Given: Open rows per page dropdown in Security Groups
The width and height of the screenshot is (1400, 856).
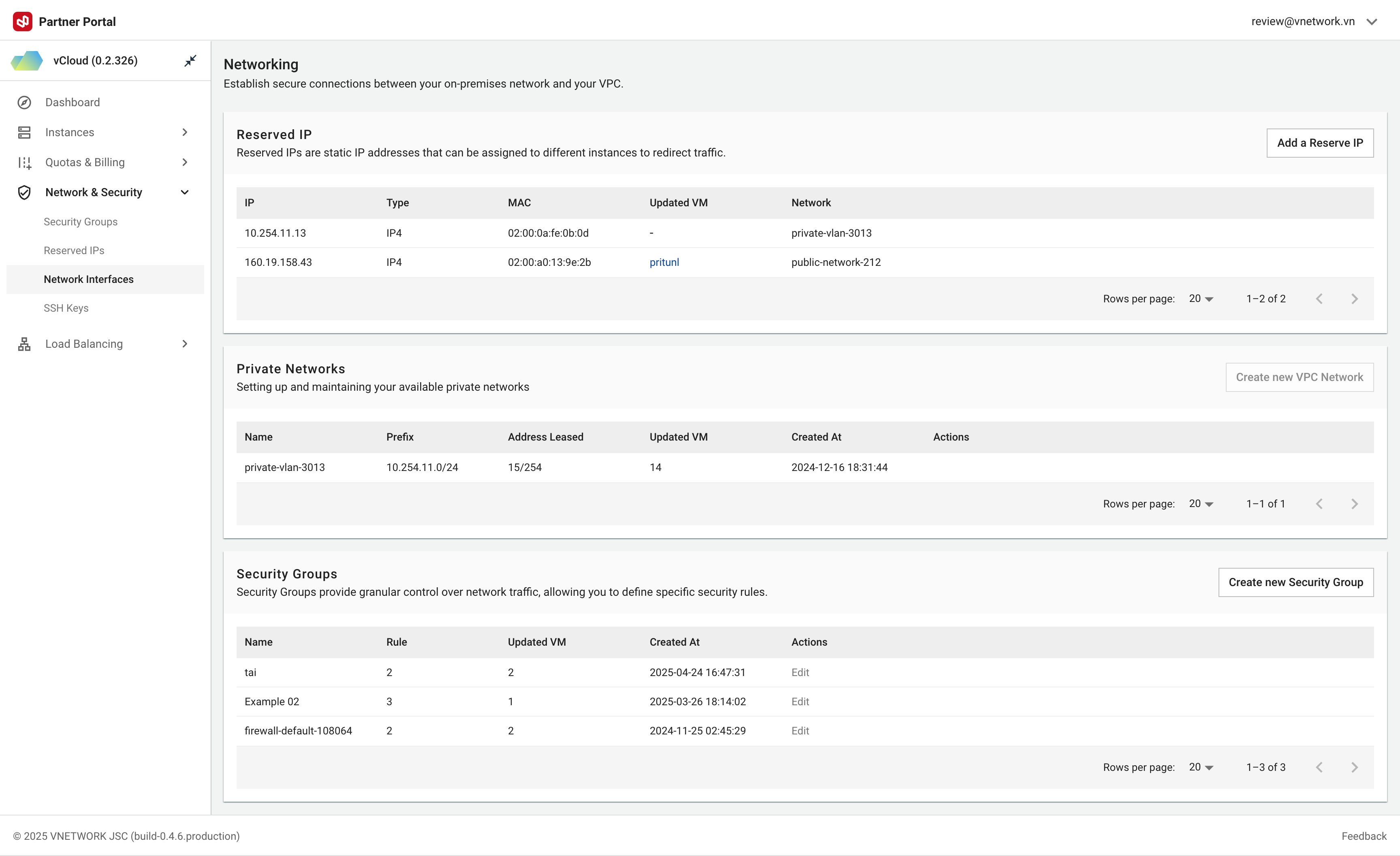Looking at the screenshot, I should coord(1201,767).
